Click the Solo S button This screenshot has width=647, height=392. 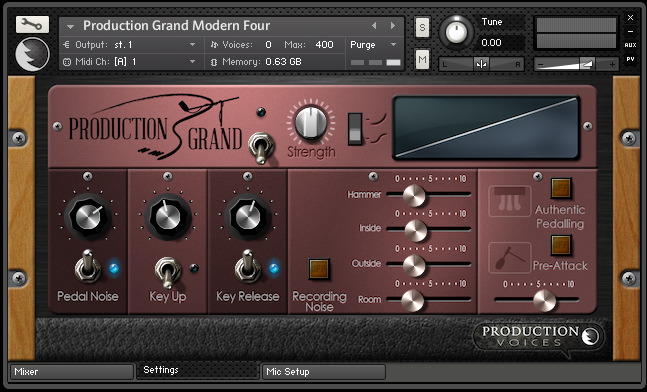[x=422, y=28]
